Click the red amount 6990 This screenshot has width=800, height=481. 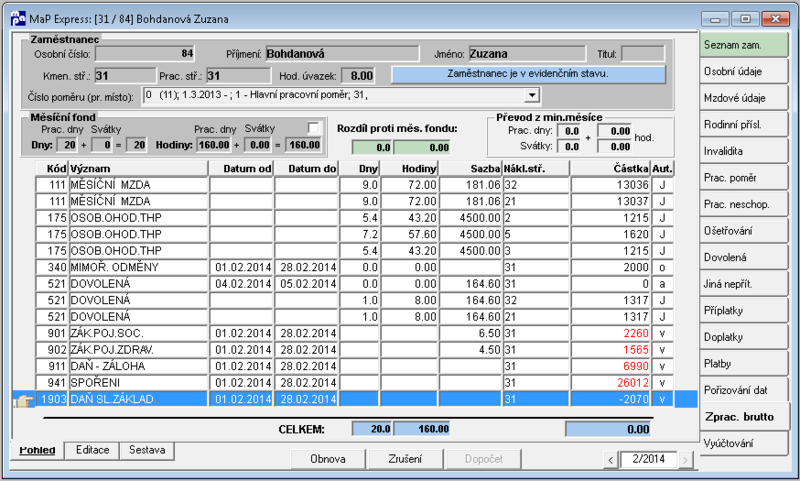pyautogui.click(x=610, y=366)
